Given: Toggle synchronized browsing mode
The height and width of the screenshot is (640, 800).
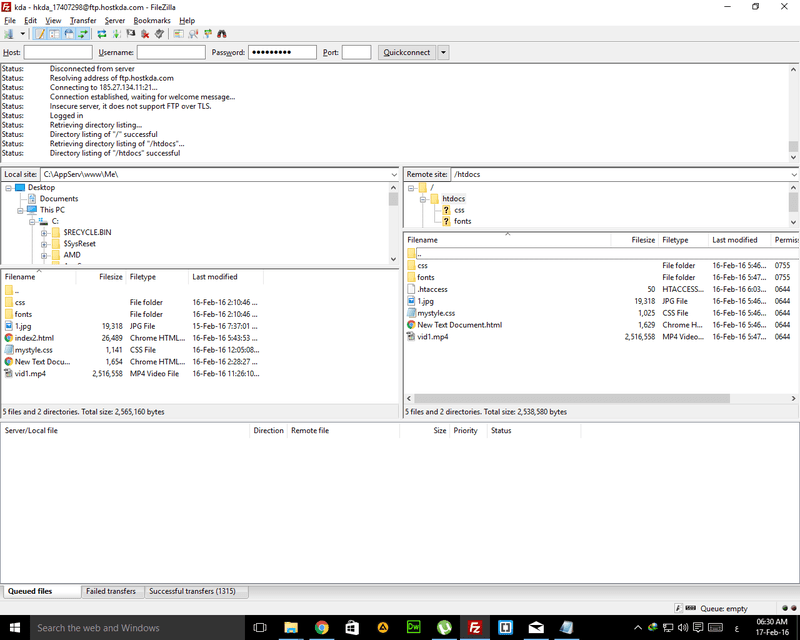Looking at the screenshot, I should pyautogui.click(x=207, y=33).
